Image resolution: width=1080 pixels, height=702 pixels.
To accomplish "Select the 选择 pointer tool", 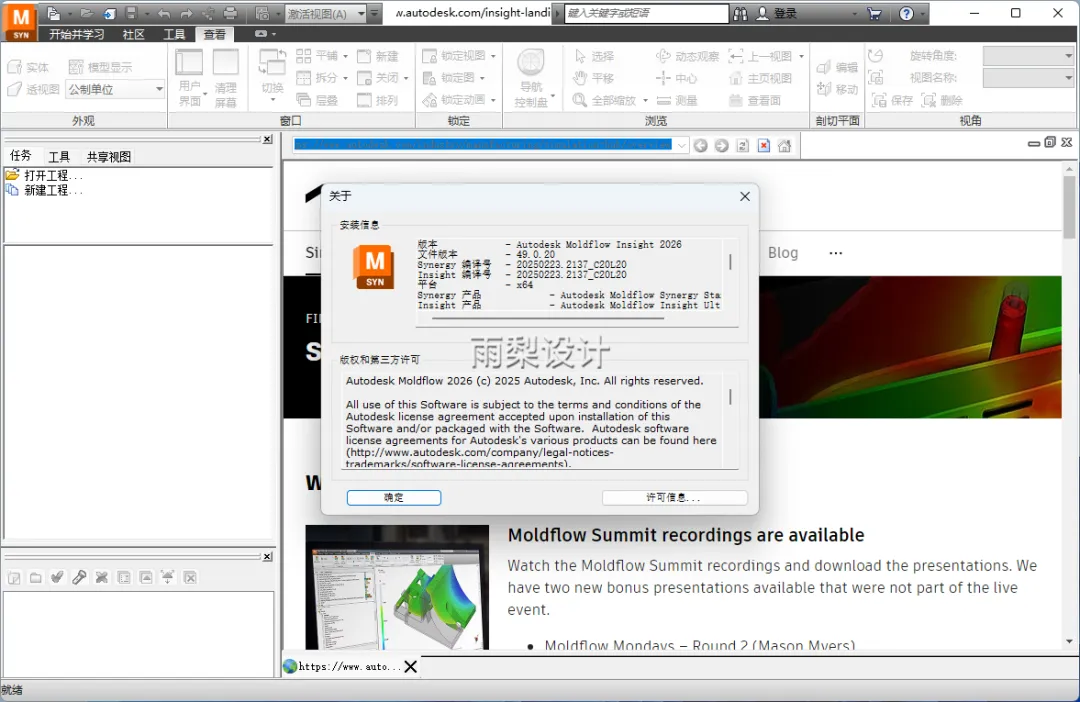I will click(x=593, y=56).
